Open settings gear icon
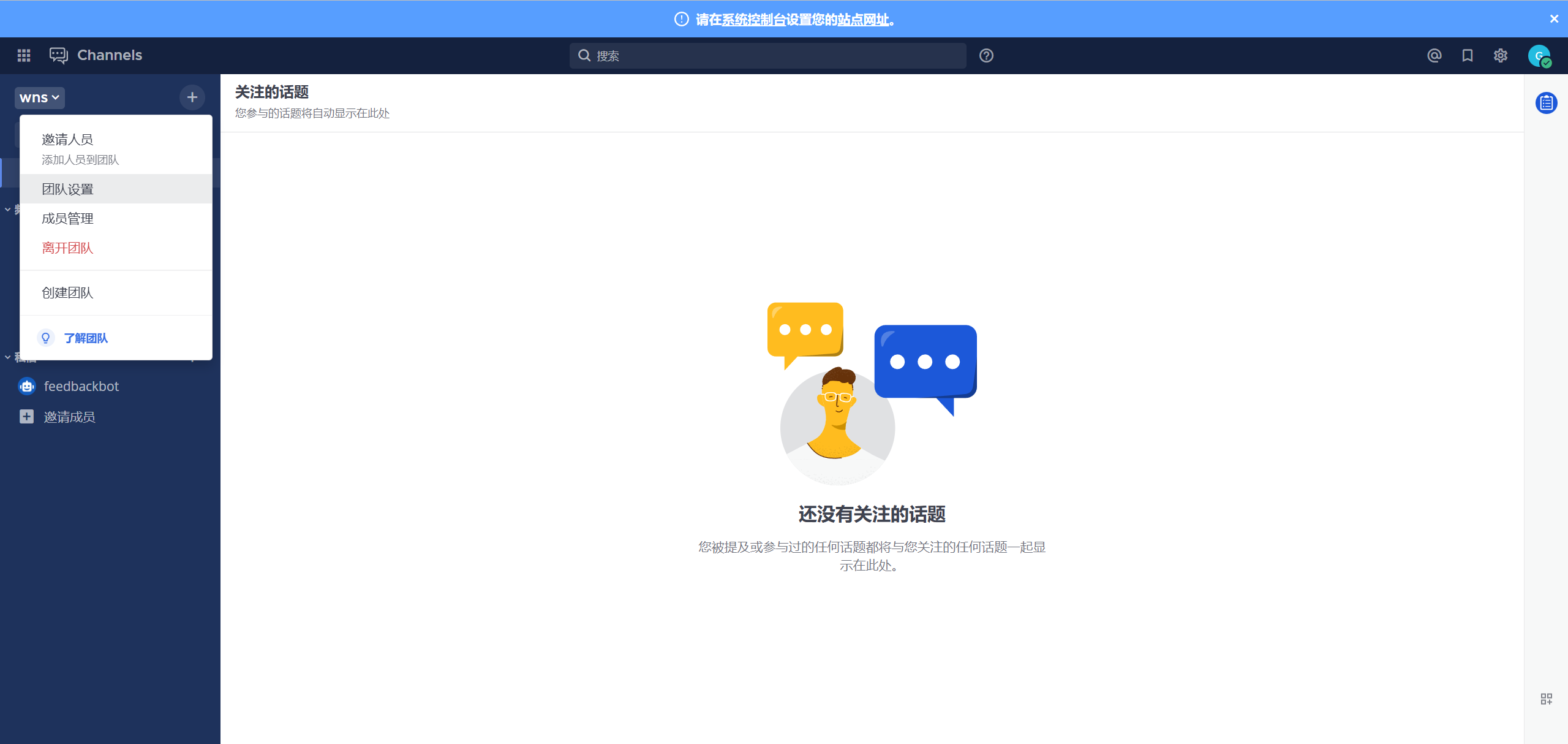This screenshot has height=744, width=1568. (1500, 56)
